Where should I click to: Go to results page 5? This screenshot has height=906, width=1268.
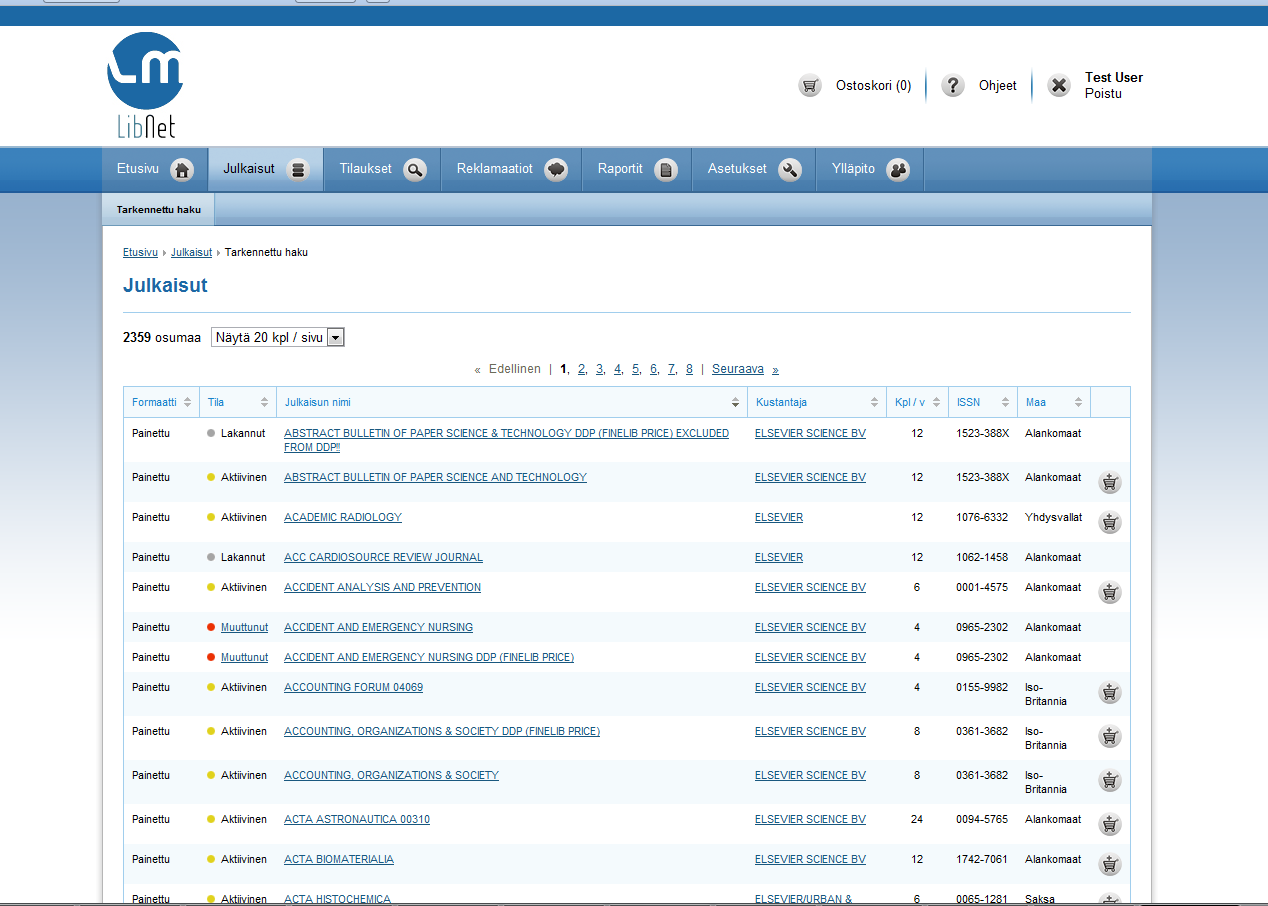pos(635,369)
